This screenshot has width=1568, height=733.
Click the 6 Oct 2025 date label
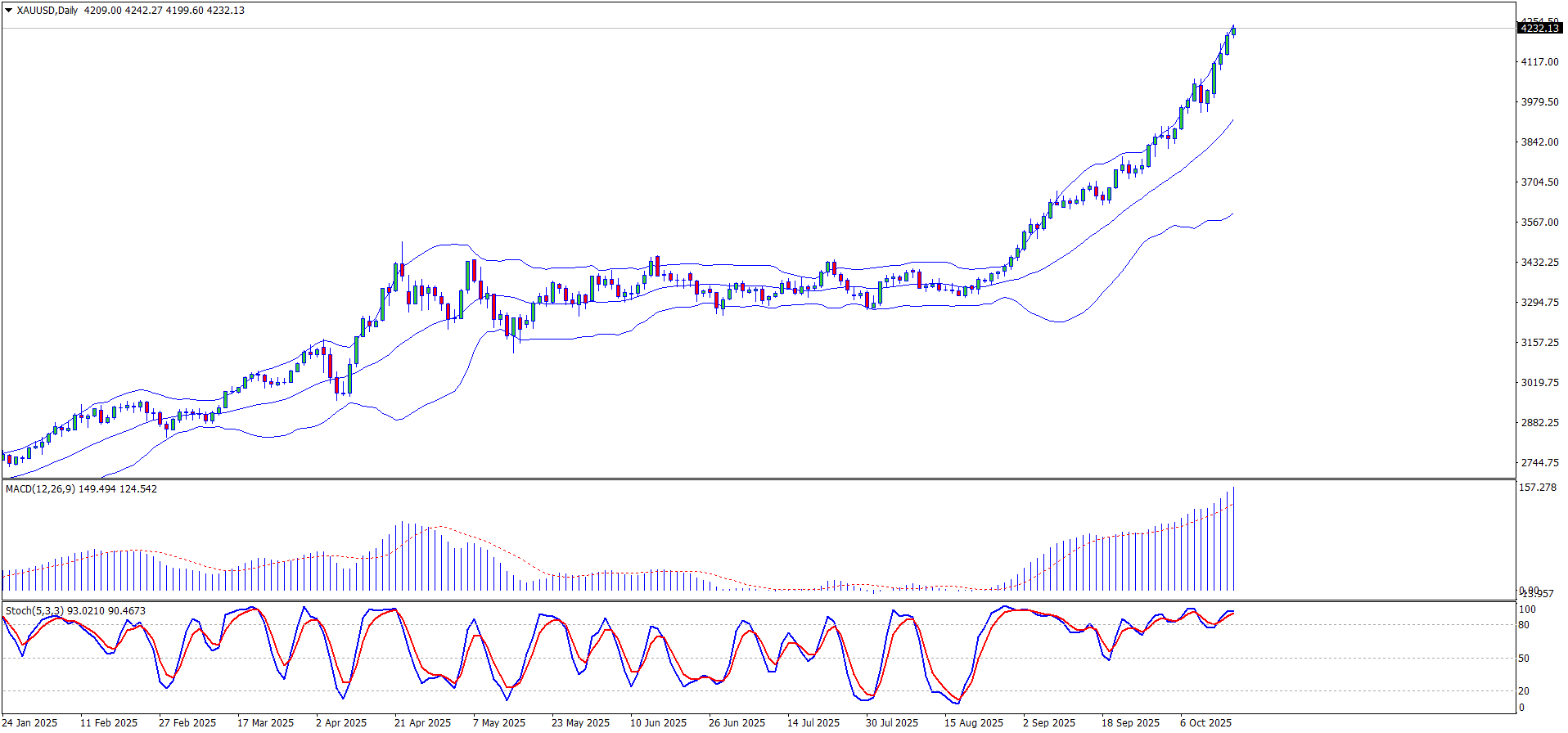pos(1205,722)
